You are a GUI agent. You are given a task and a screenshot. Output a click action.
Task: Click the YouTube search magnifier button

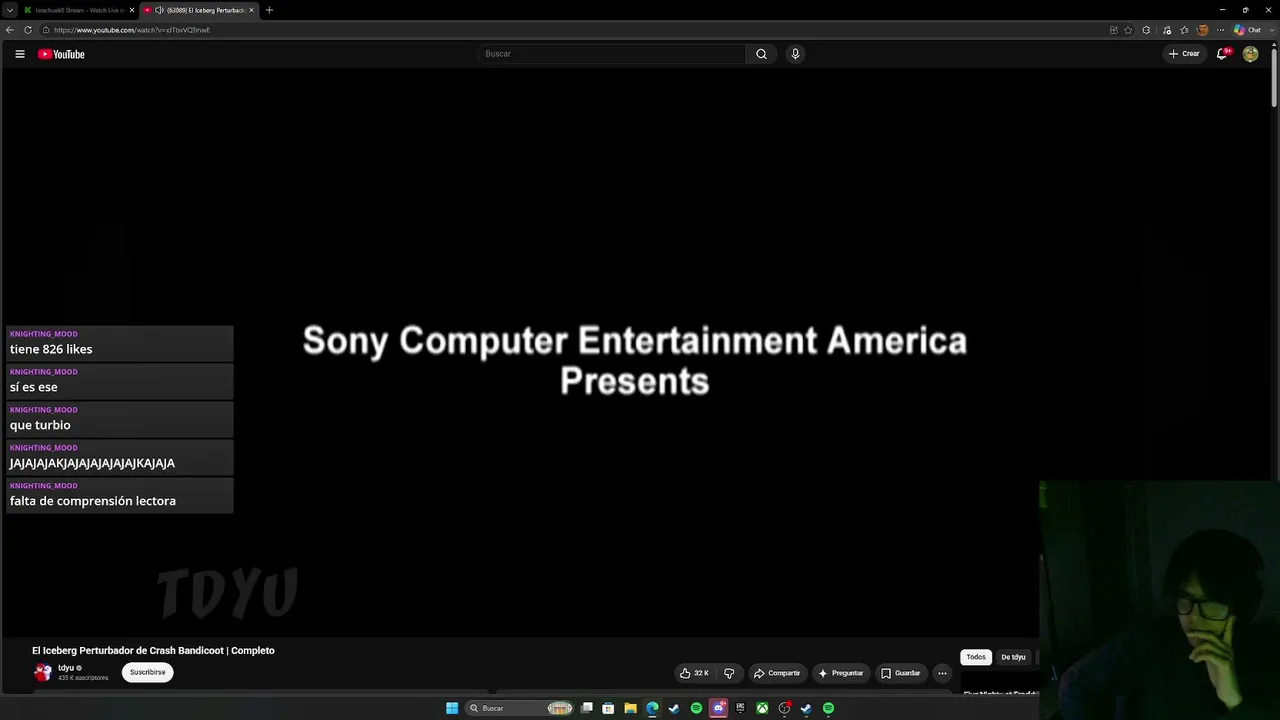tap(761, 54)
